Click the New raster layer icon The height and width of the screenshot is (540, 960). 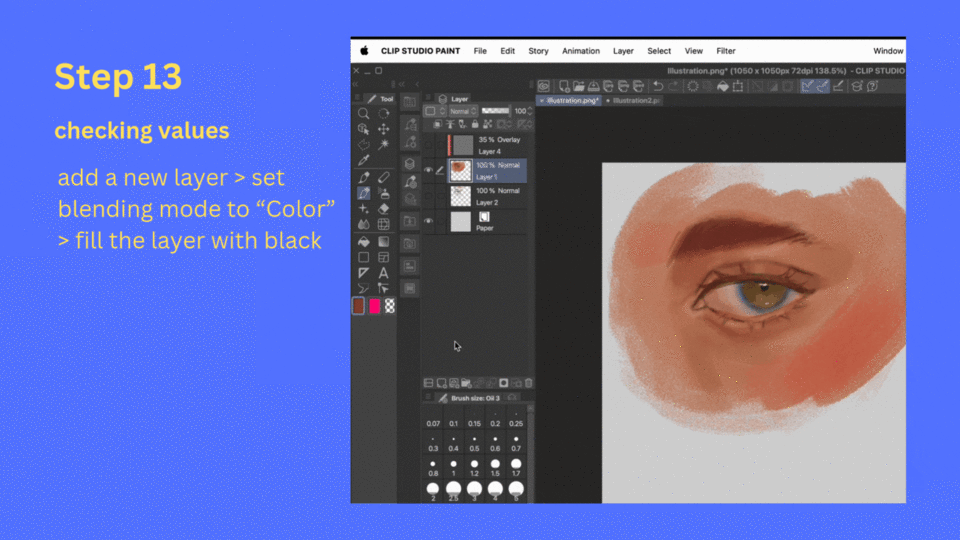tap(441, 383)
